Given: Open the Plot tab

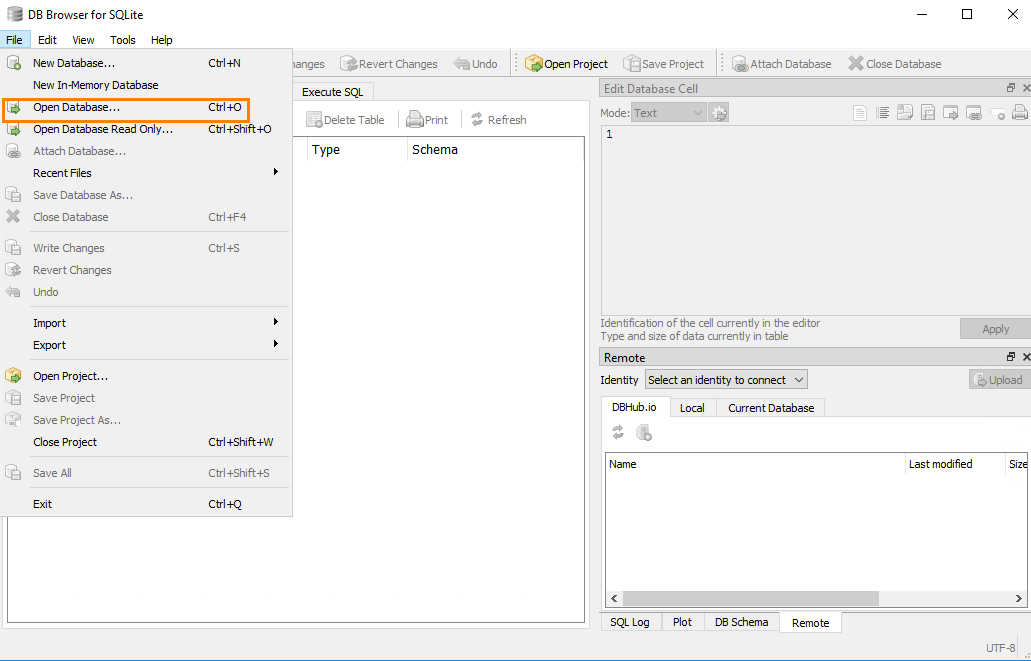Looking at the screenshot, I should pos(683,622).
